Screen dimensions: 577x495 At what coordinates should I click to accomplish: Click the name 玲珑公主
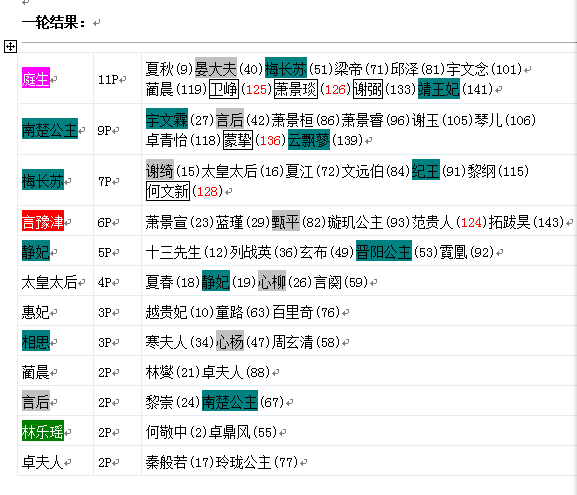click(x=244, y=462)
